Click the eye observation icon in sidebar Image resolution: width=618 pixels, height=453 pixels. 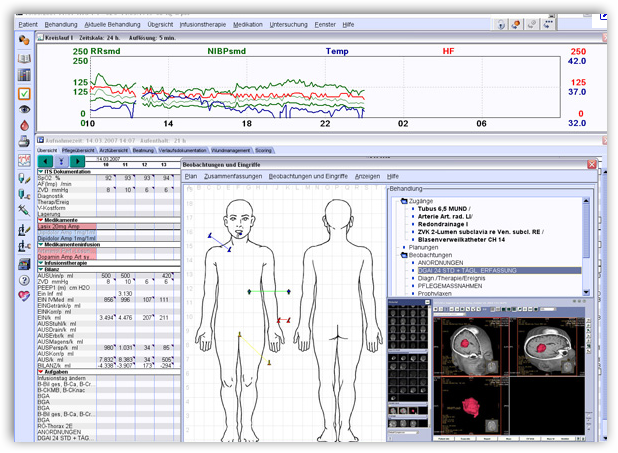click(x=24, y=109)
